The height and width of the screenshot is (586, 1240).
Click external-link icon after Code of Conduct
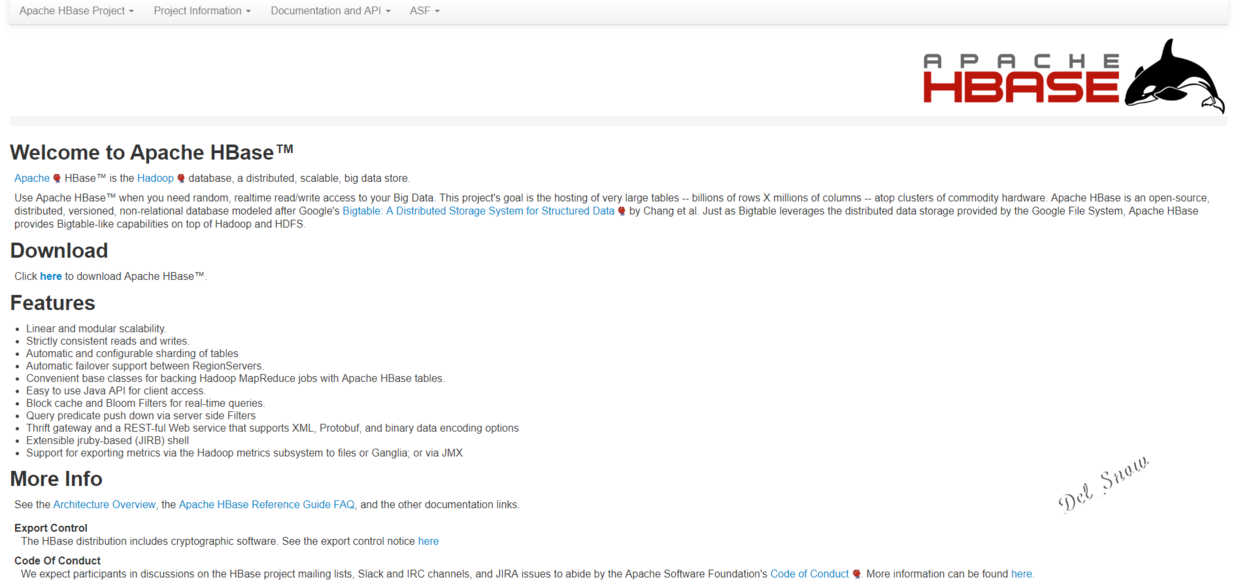point(856,575)
